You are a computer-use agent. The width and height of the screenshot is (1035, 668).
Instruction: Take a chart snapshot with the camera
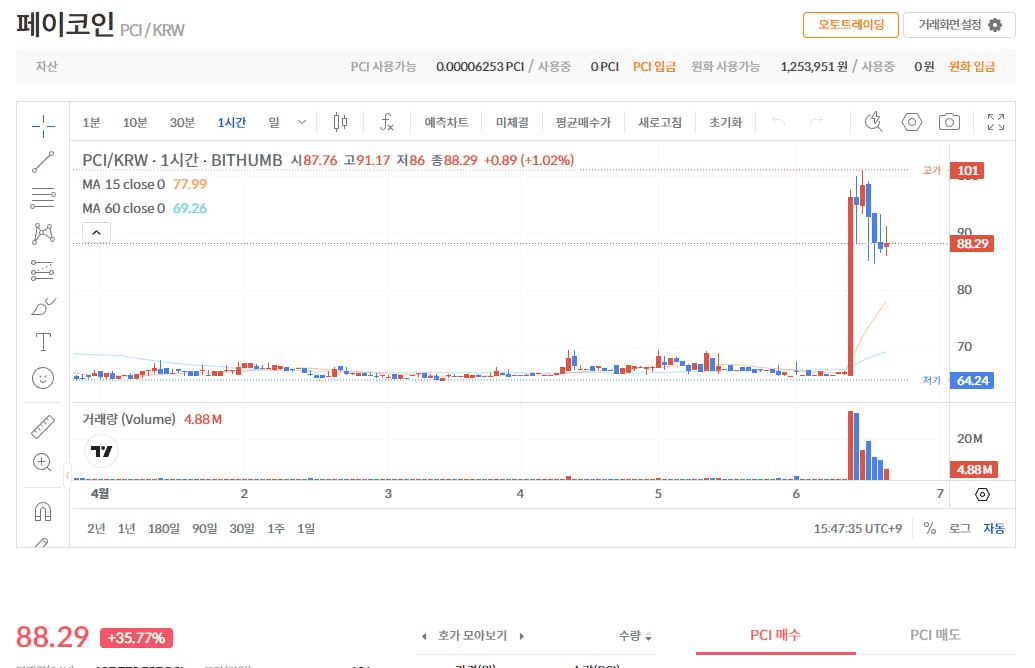(948, 121)
